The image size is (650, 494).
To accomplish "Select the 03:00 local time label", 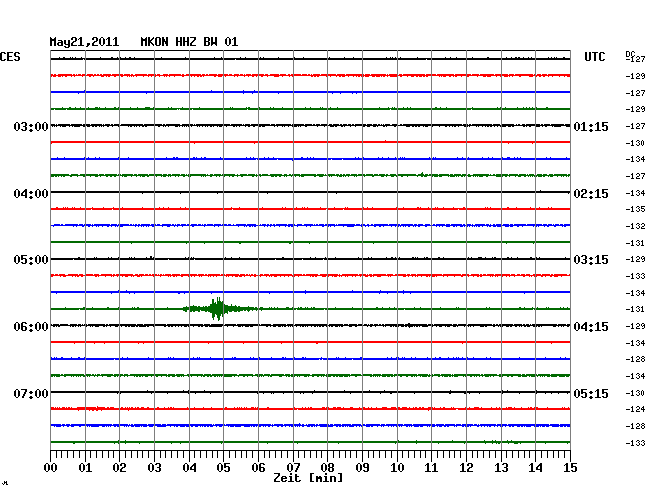I will point(31,126).
